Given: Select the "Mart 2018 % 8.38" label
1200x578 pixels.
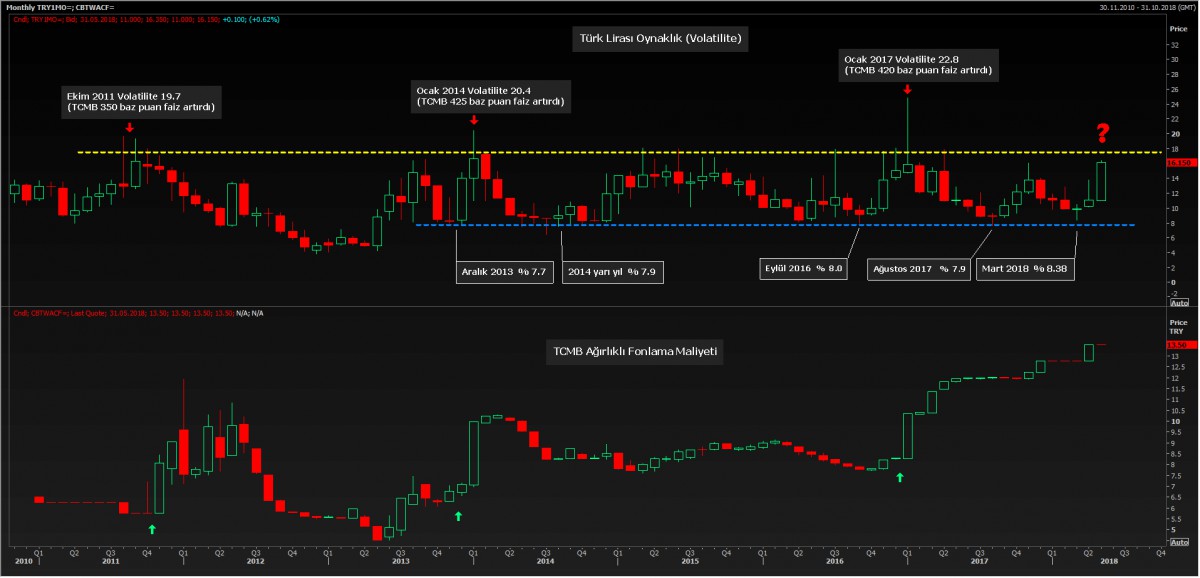Looking at the screenshot, I should pyautogui.click(x=1025, y=269).
